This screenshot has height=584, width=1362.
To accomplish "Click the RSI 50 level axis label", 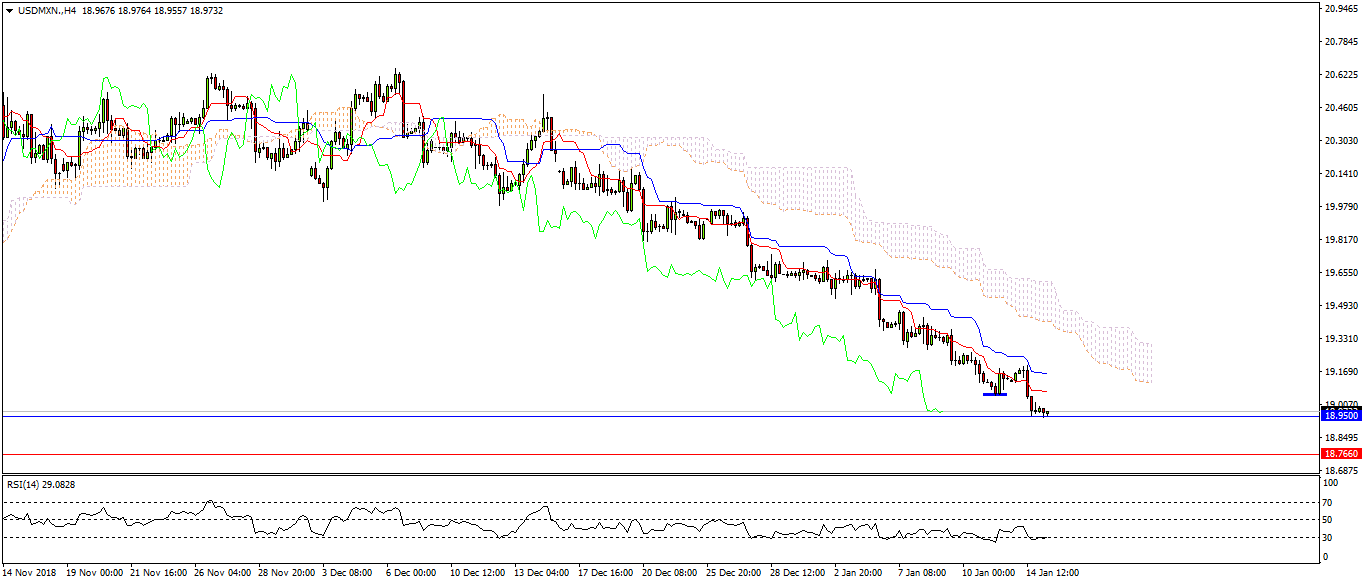I will click(x=1327, y=520).
